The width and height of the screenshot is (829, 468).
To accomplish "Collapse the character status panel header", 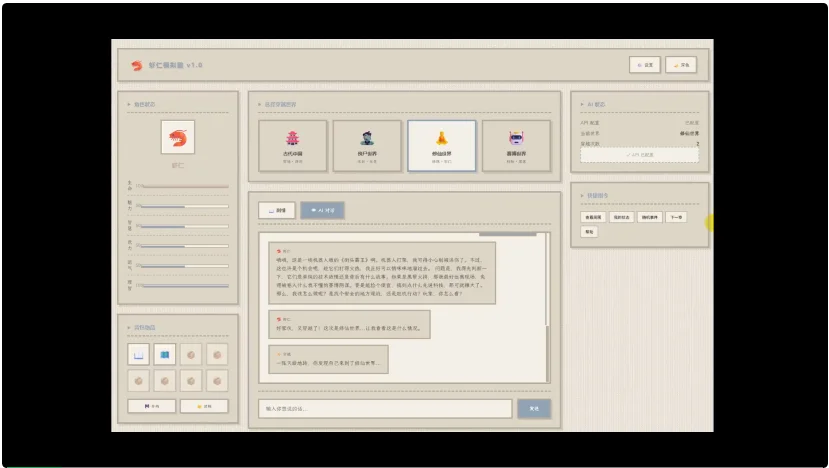I will [145, 104].
